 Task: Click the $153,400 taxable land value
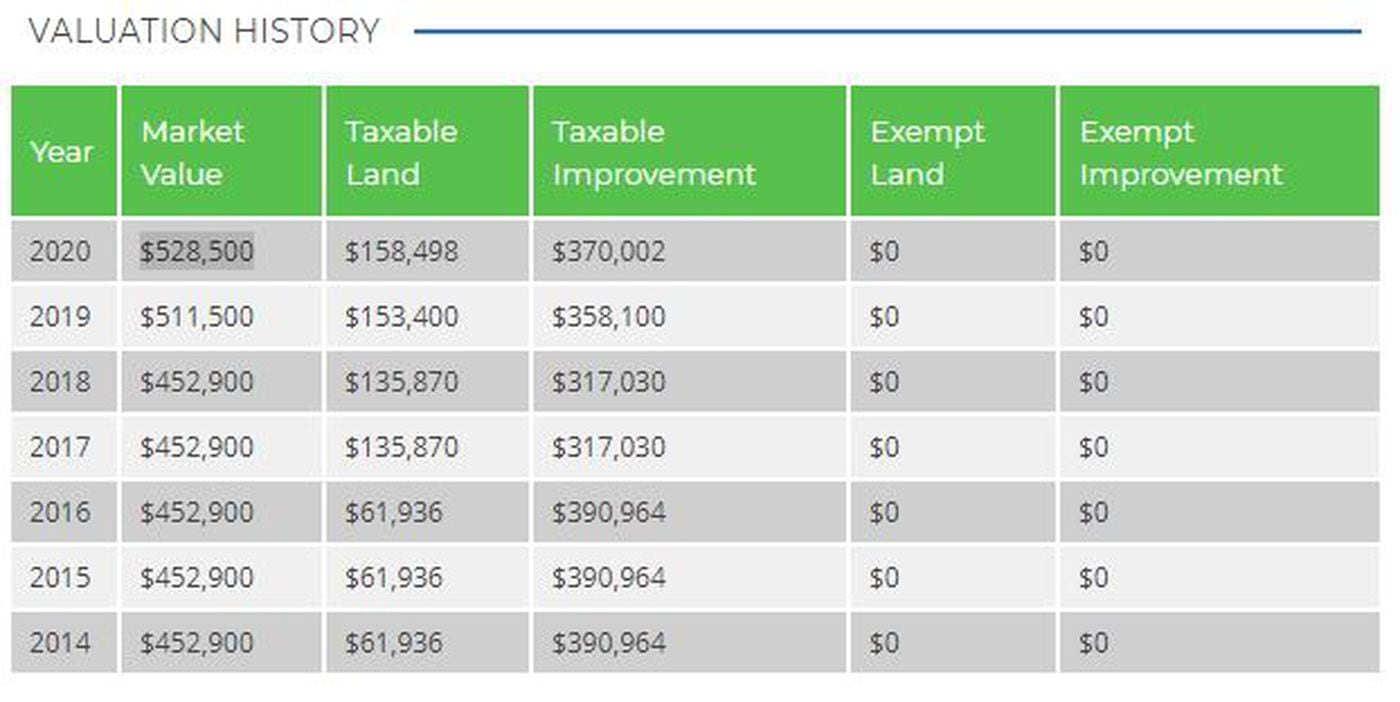[402, 317]
